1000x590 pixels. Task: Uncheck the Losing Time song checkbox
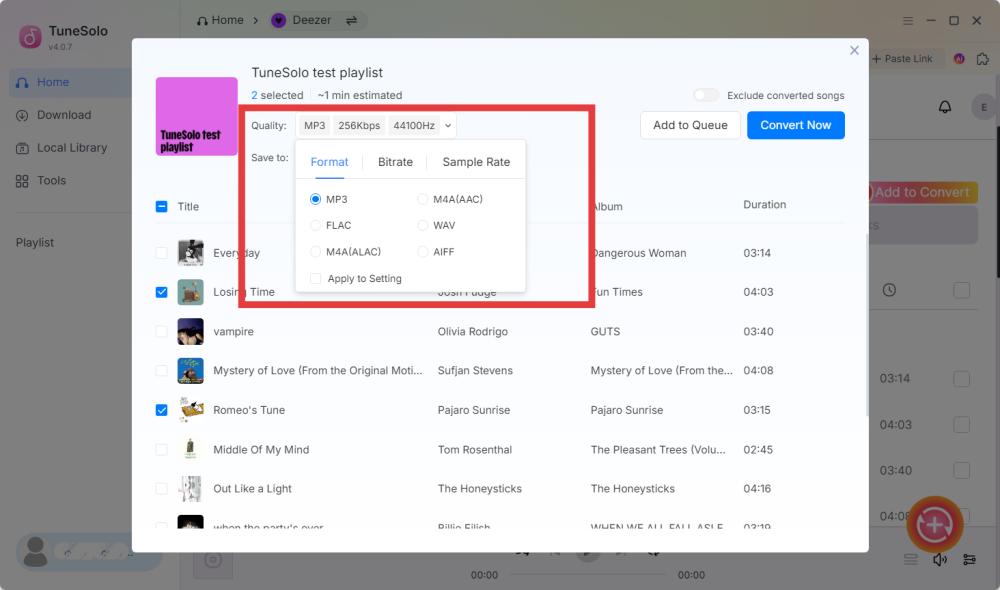(161, 292)
